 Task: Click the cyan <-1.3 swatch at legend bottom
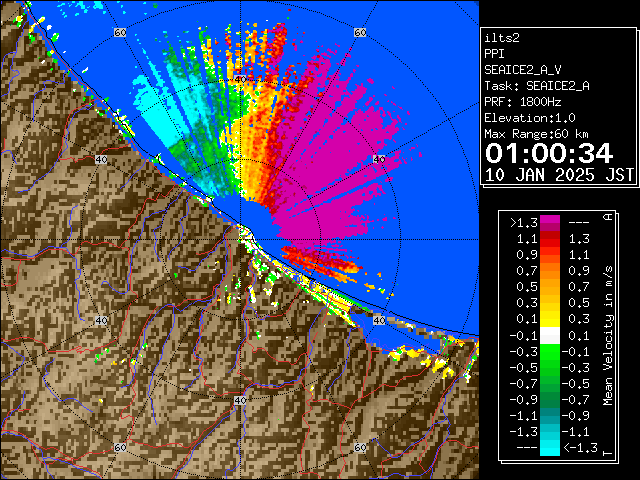[550, 447]
